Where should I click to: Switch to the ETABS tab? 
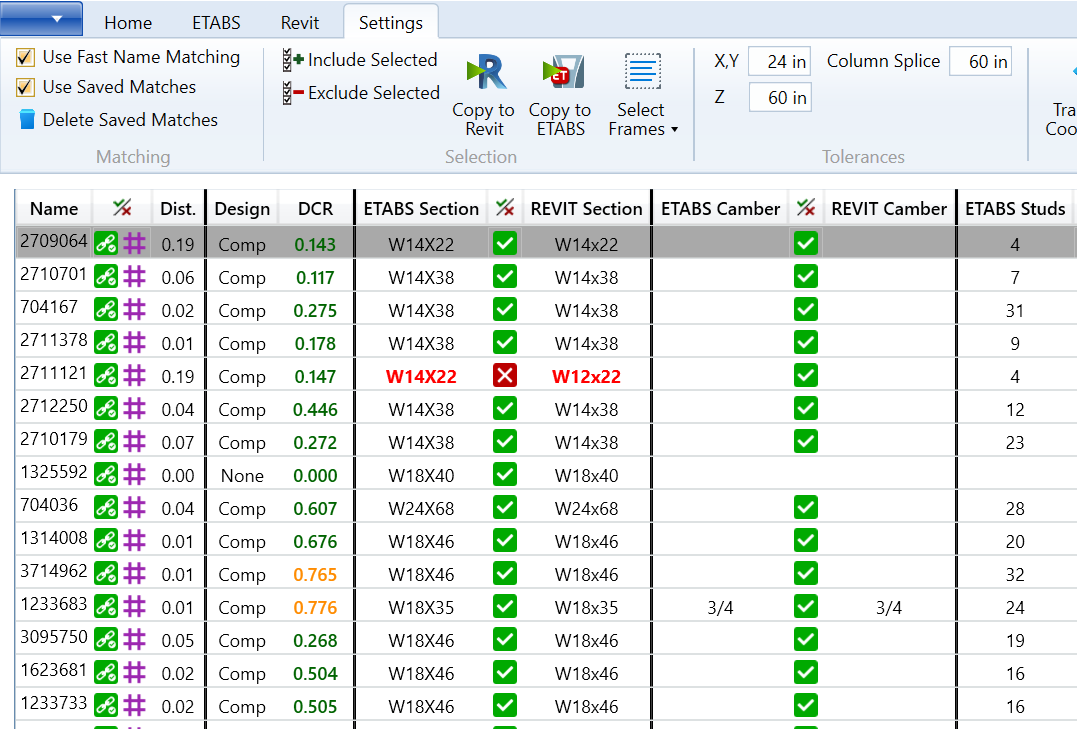coord(216,23)
